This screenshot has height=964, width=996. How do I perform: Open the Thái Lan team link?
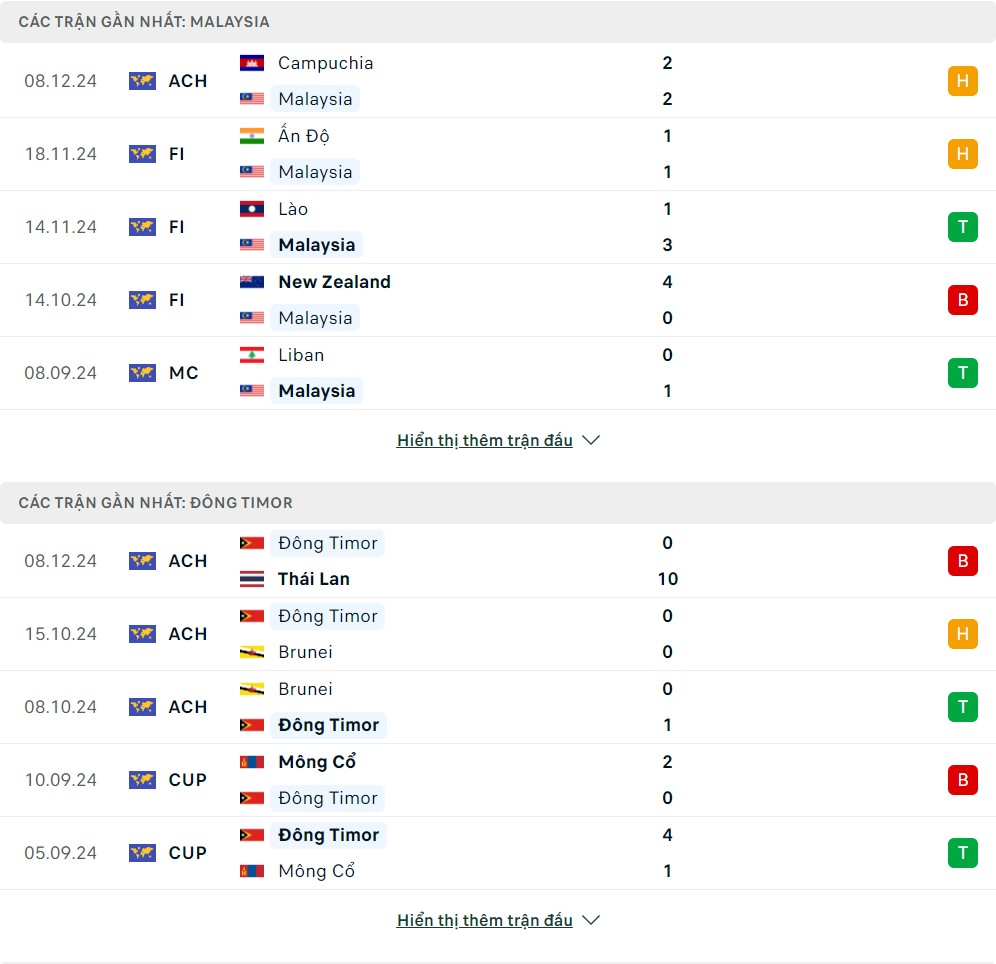coord(314,579)
